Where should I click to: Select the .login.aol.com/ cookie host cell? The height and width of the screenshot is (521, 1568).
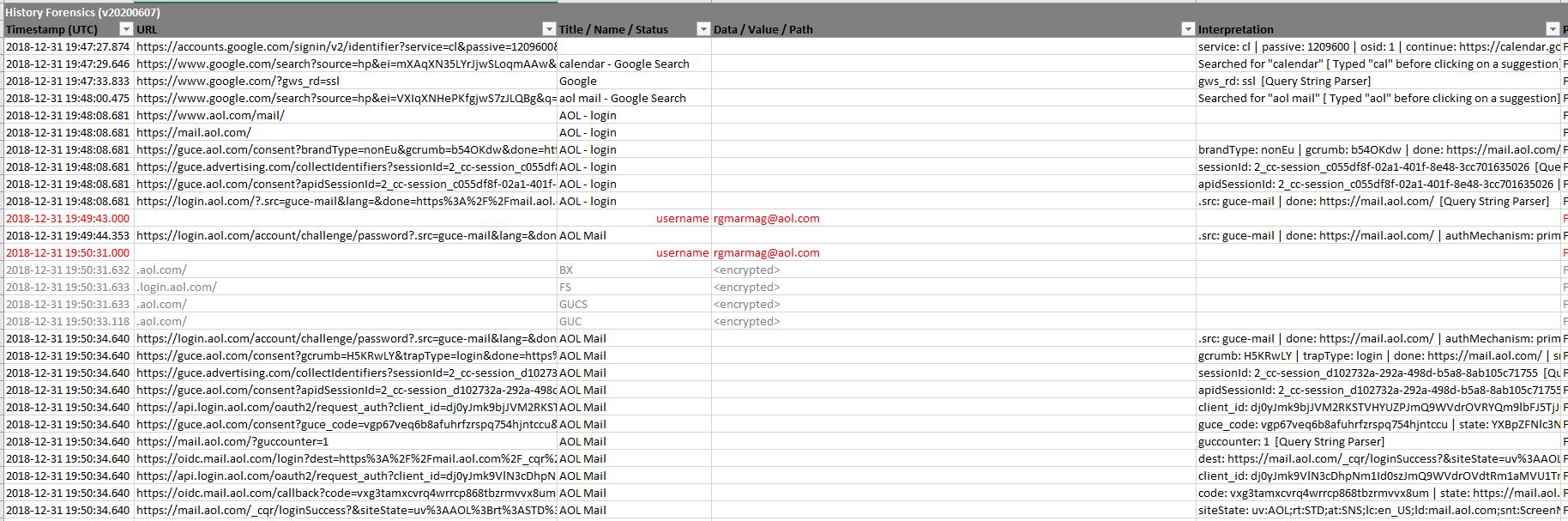click(x=177, y=287)
